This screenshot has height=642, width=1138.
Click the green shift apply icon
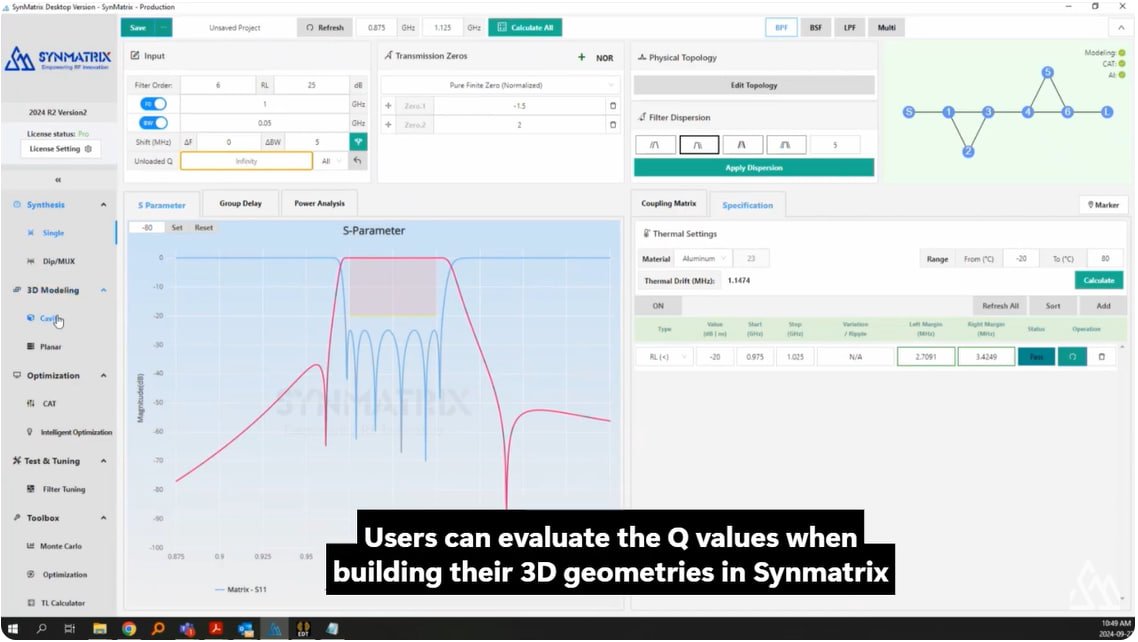pos(358,142)
